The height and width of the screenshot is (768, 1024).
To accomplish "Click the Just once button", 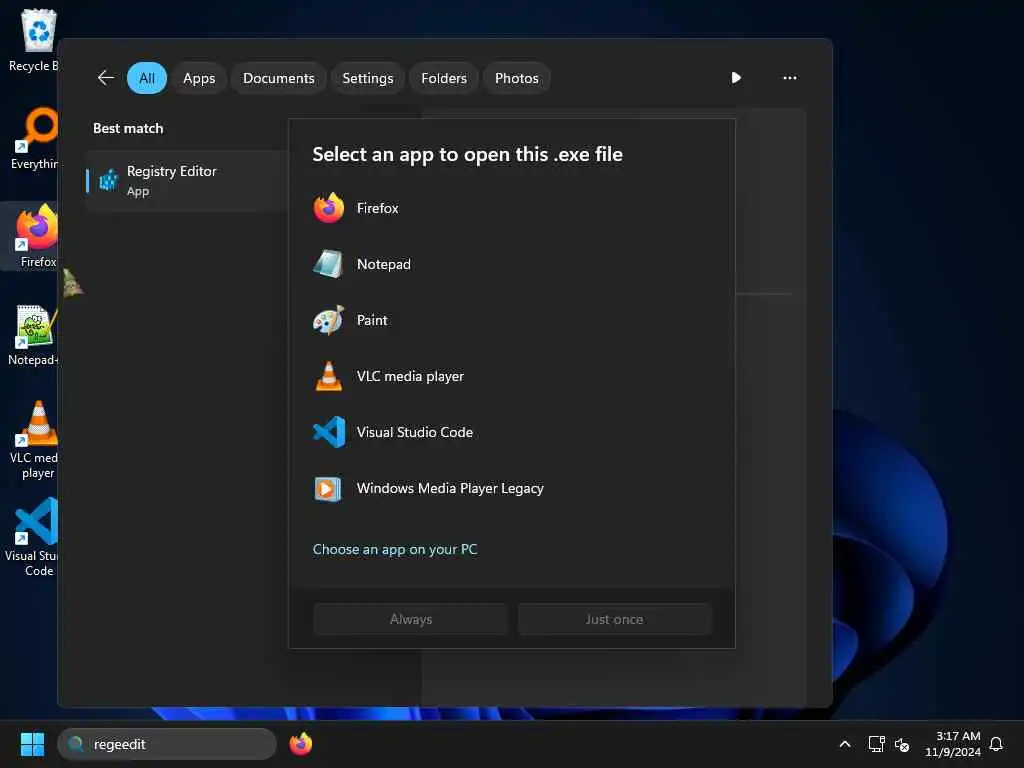I will click(615, 619).
